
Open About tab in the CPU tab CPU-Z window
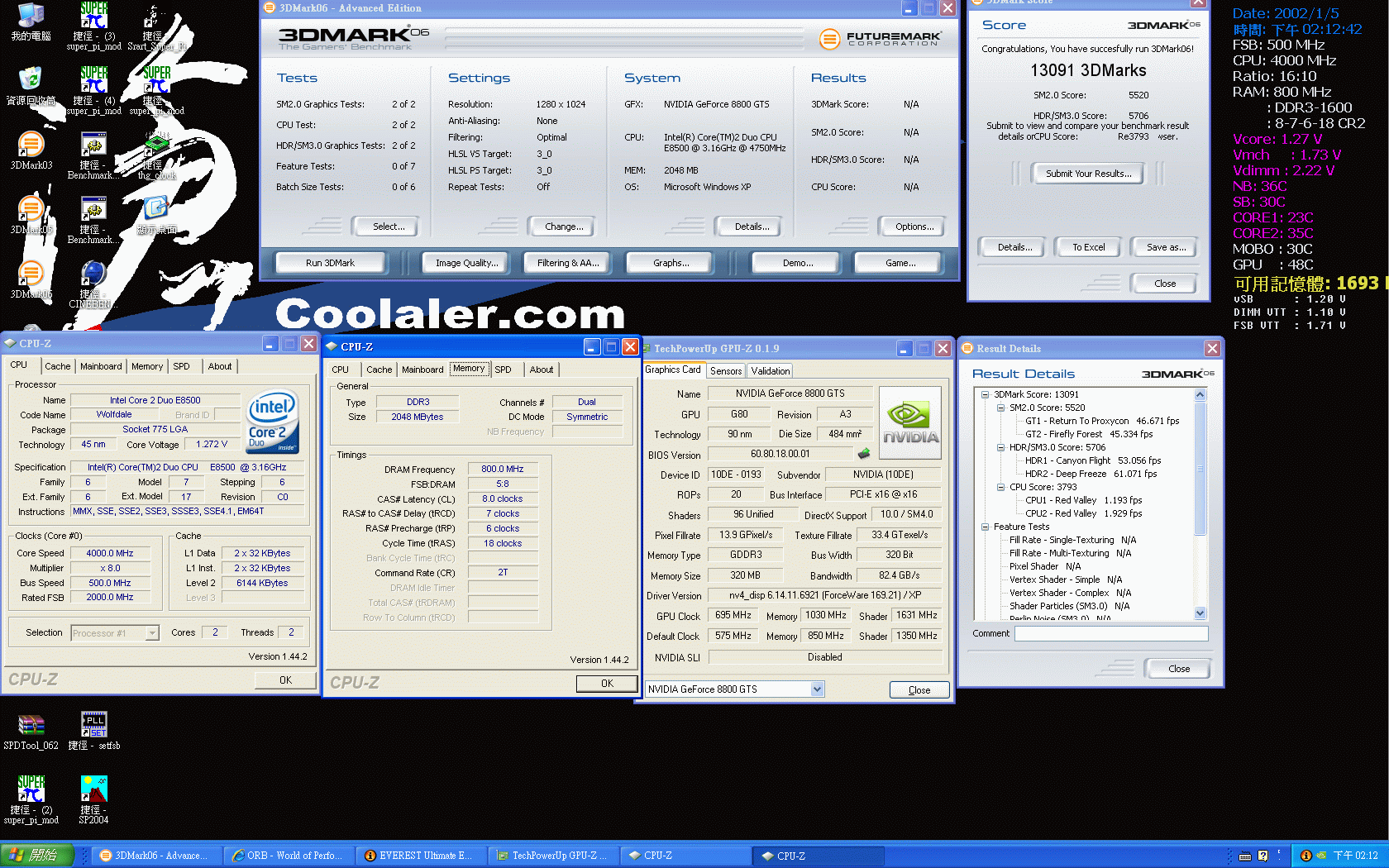tap(220, 366)
